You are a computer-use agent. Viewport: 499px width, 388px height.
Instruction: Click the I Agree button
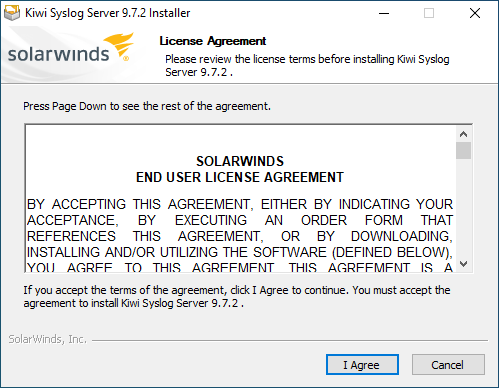click(362, 365)
